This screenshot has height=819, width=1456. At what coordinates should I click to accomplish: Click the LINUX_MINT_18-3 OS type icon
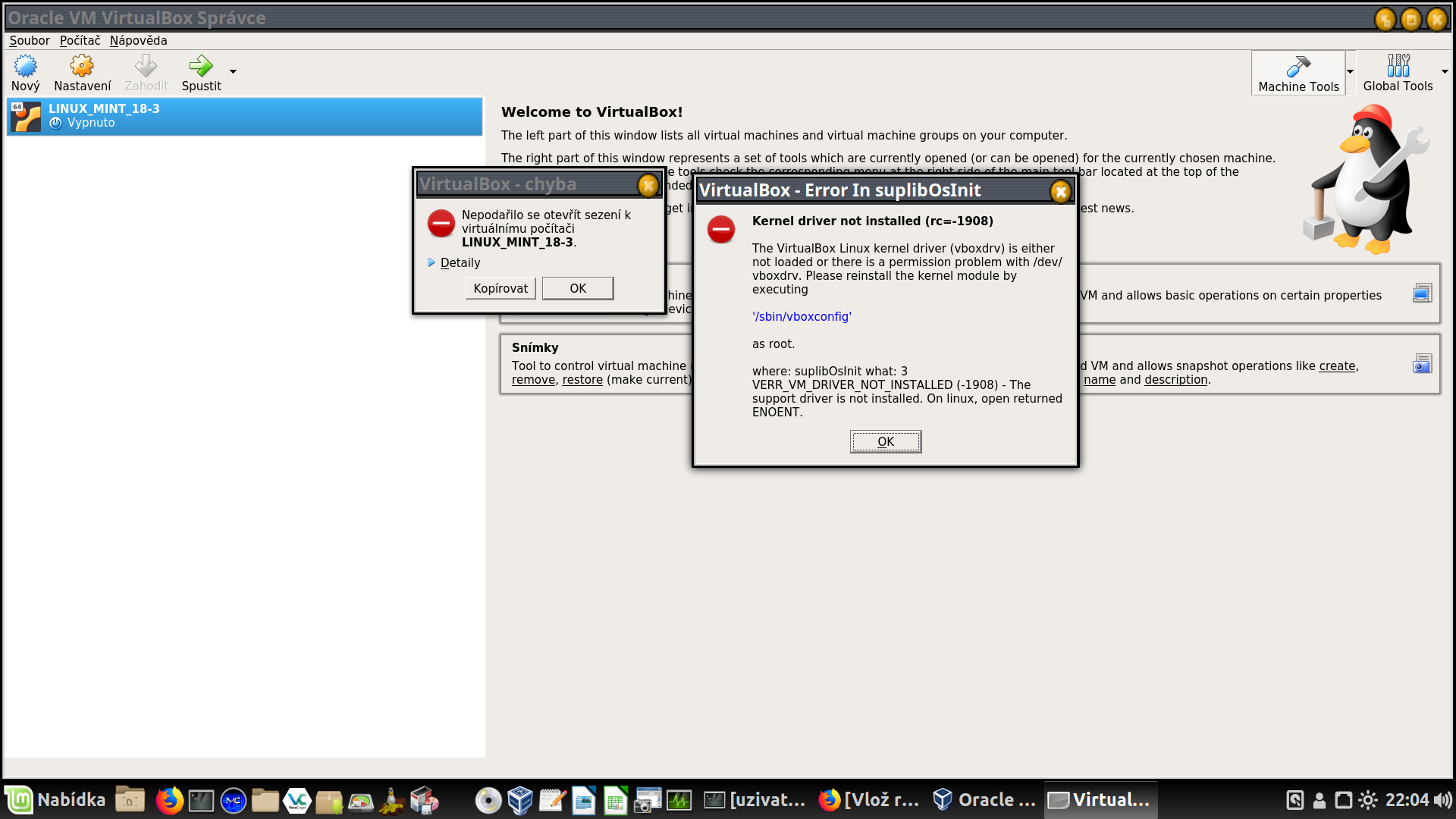point(26,117)
